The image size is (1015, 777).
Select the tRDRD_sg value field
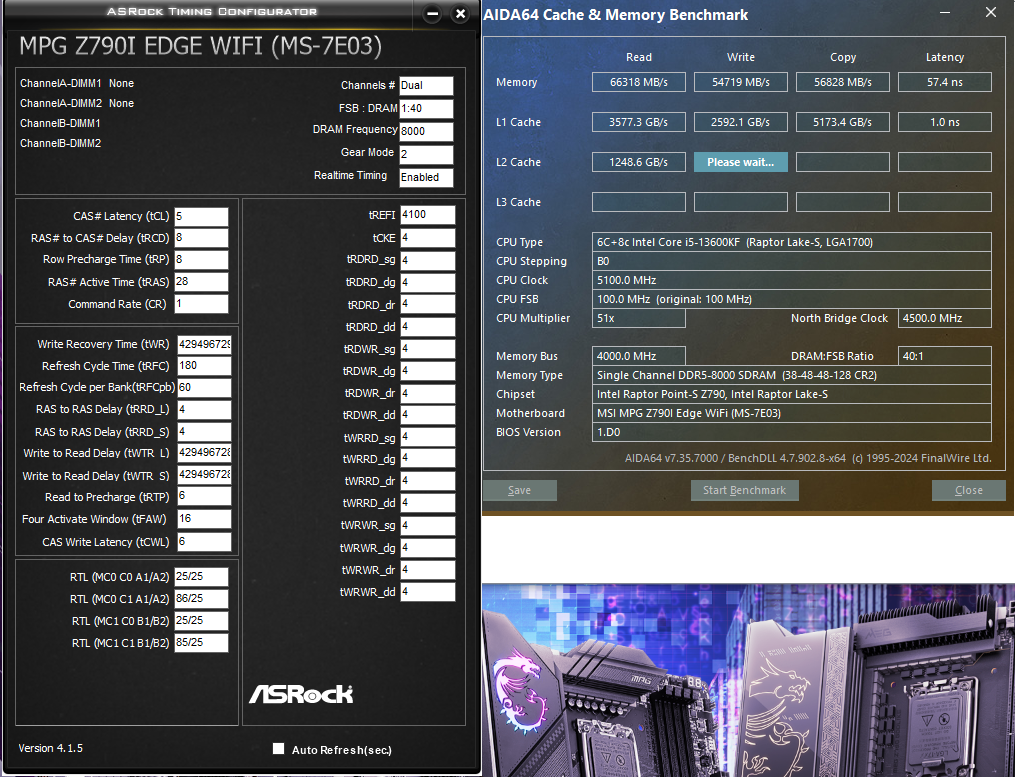coord(427,260)
